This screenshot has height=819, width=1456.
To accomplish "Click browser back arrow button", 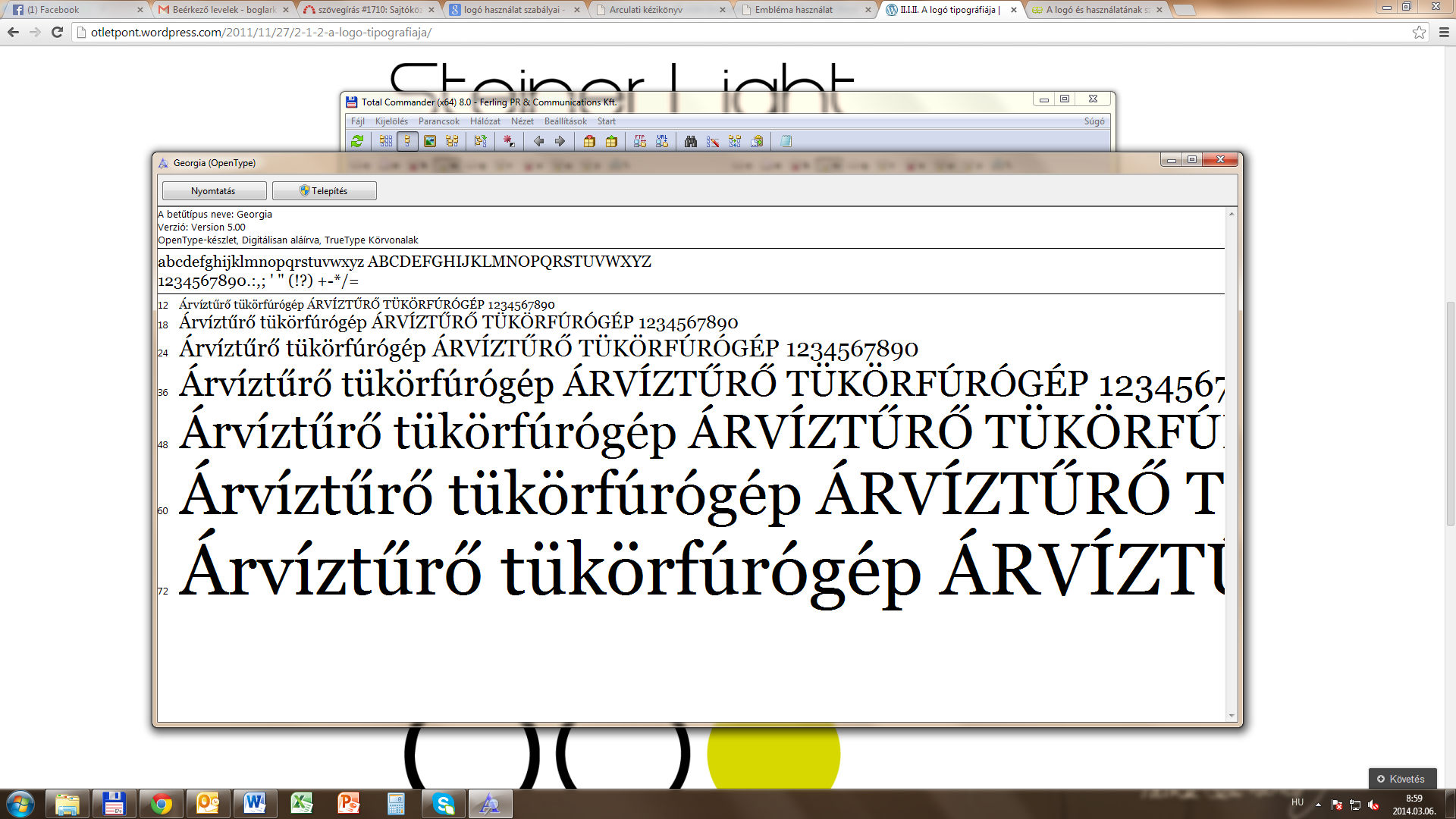I will click(13, 33).
